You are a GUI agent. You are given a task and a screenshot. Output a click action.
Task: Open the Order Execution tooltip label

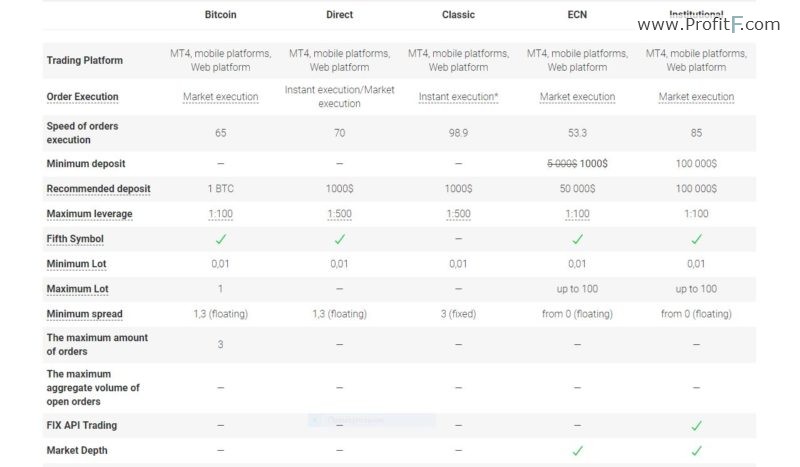coord(82,97)
